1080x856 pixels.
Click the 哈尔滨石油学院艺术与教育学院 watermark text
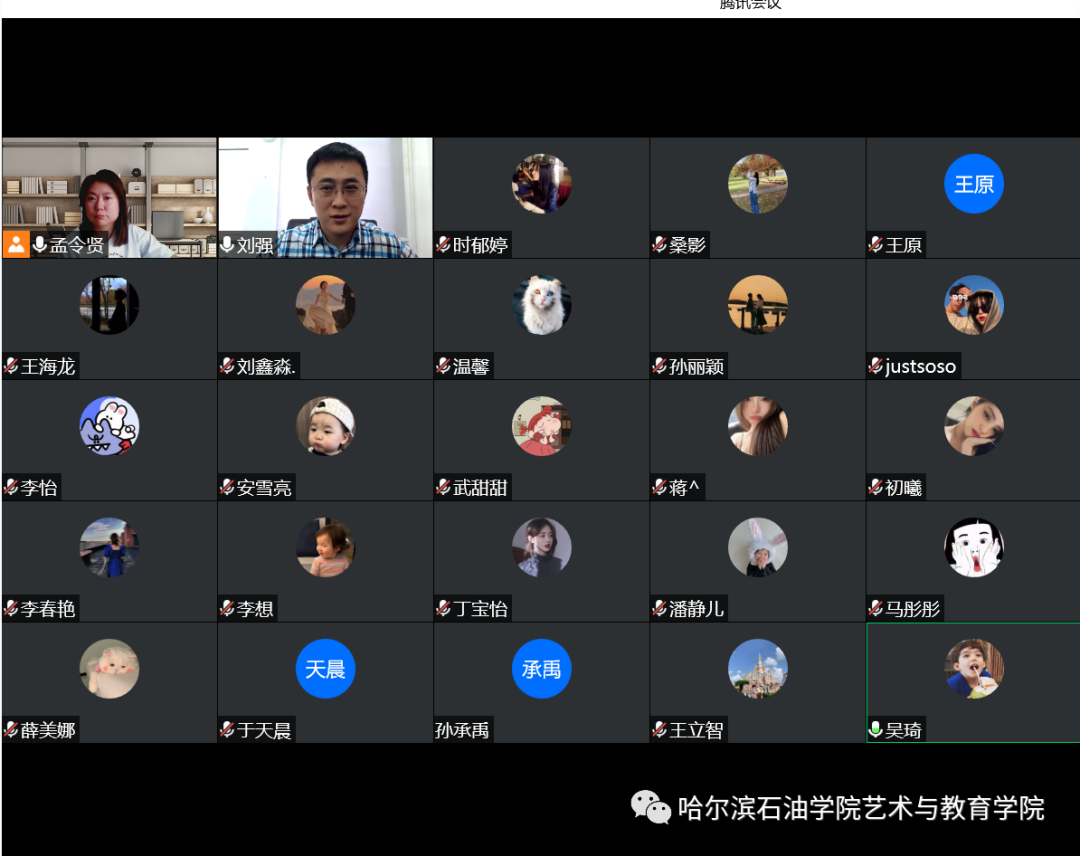(860, 808)
